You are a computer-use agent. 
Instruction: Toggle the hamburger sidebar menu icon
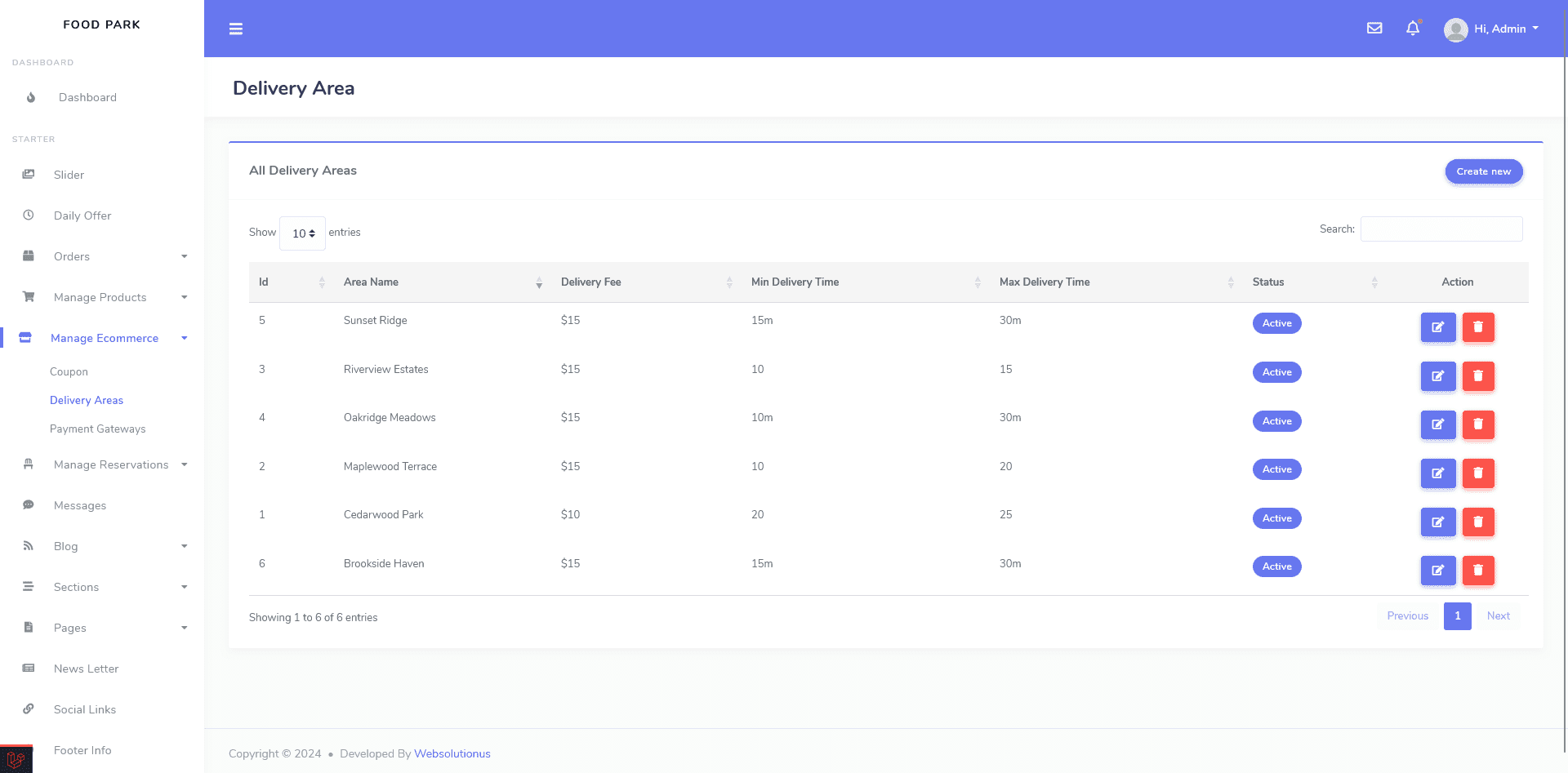pos(236,29)
